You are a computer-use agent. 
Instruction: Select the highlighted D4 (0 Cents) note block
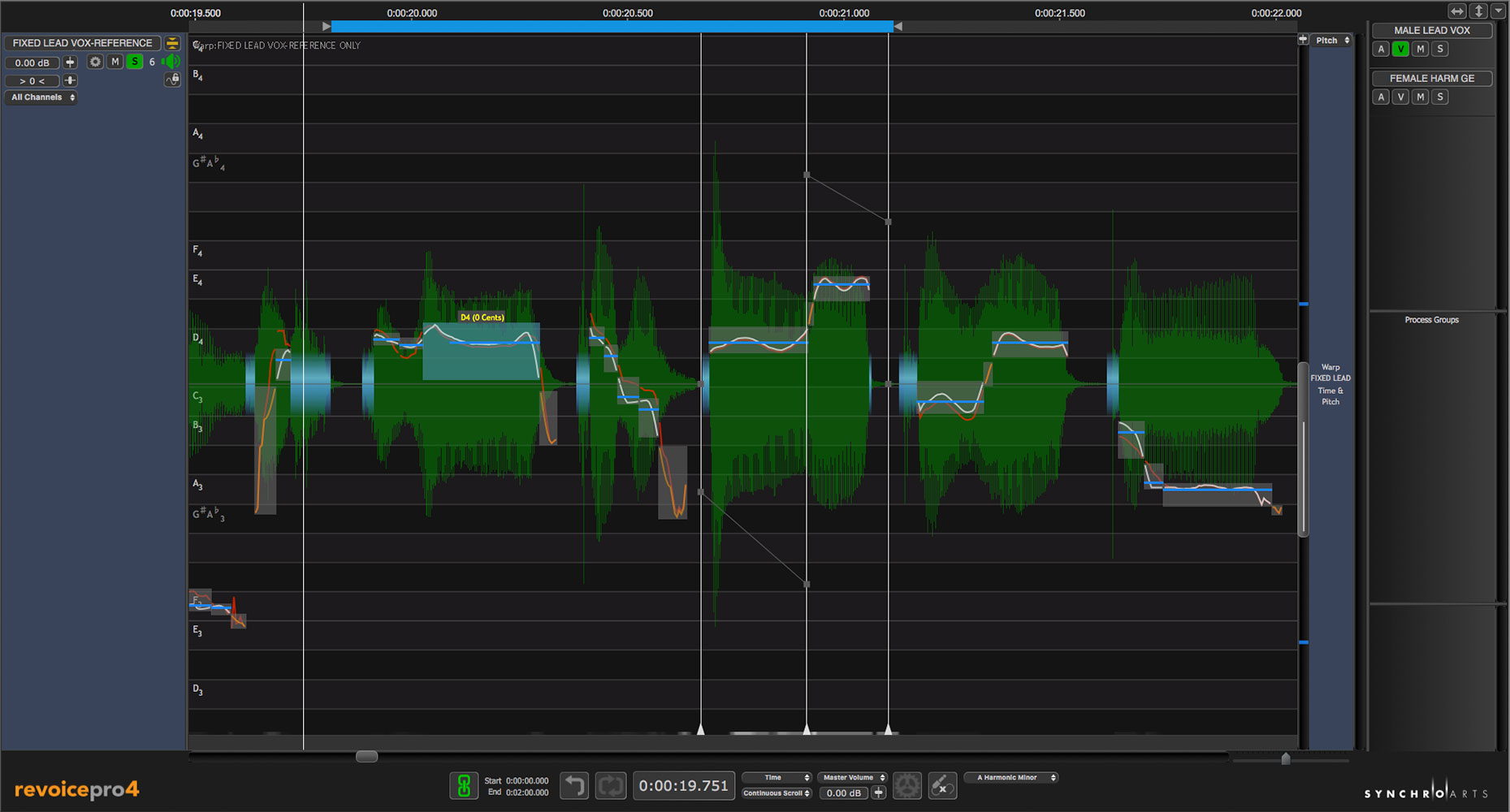481,352
